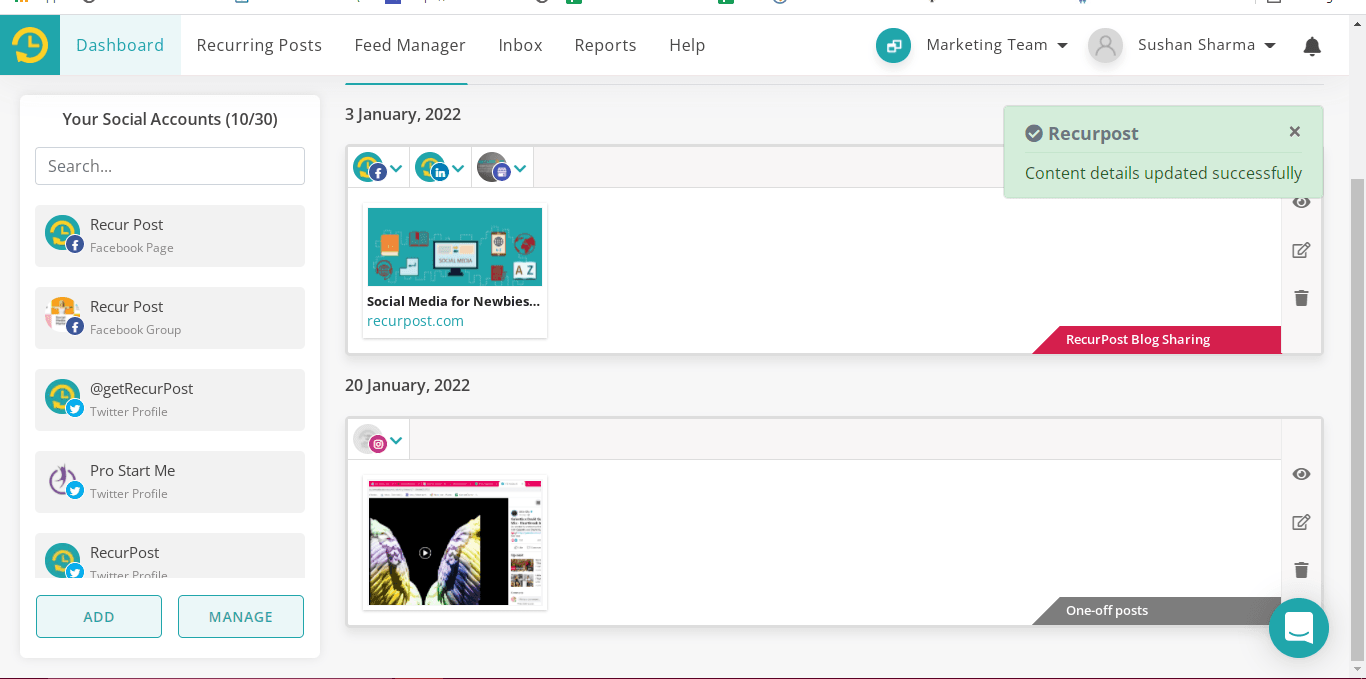Click the Social Media for Newbies thumbnail
This screenshot has height=679, width=1366.
(x=455, y=247)
